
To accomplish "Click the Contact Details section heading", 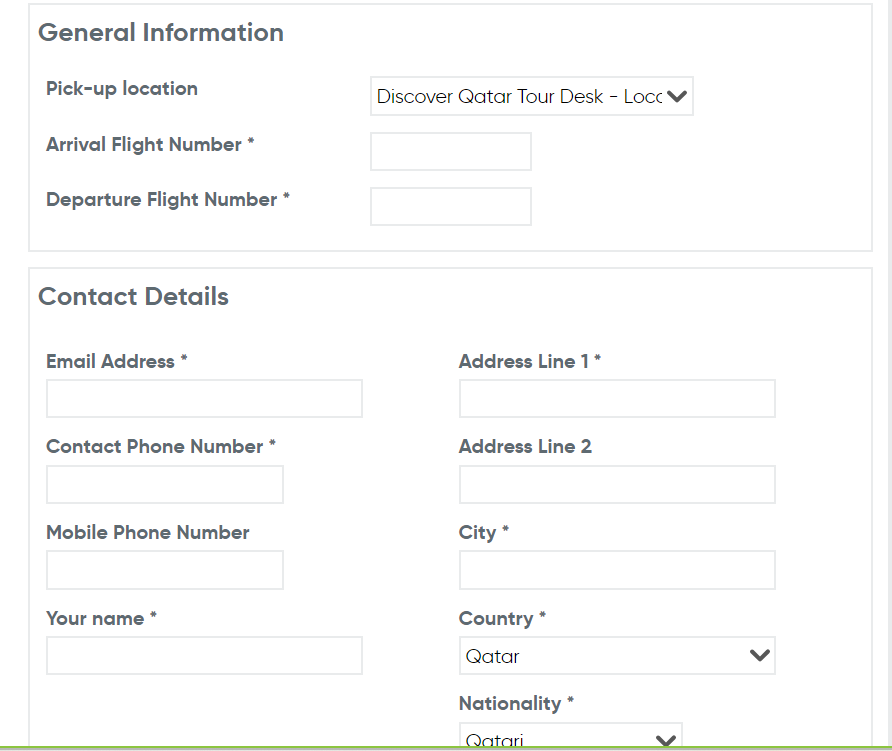I will point(133,297).
